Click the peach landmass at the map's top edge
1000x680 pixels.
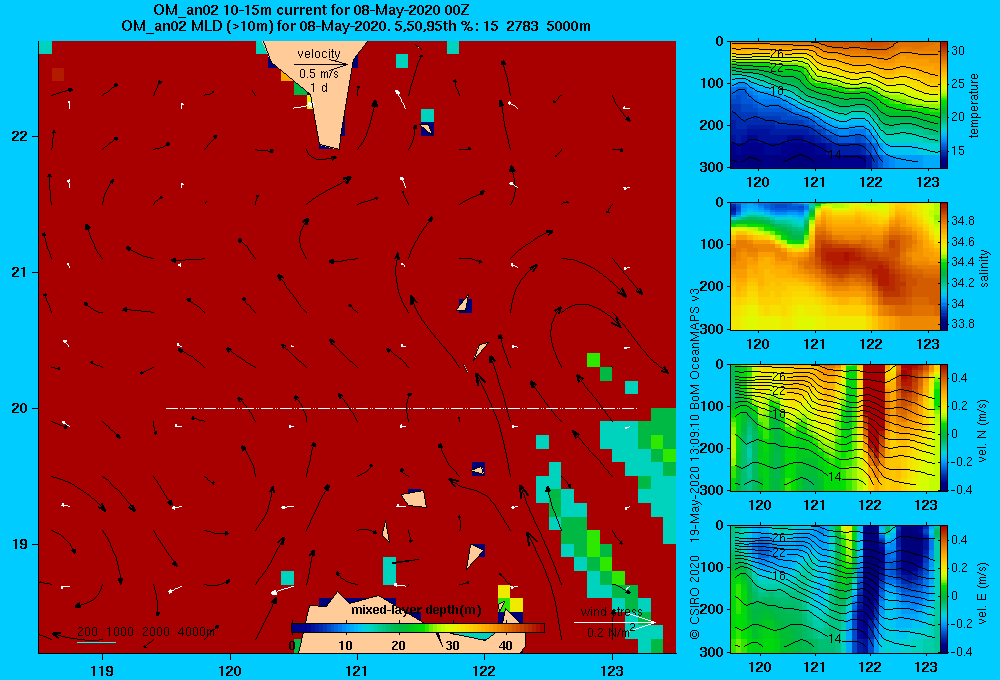click(322, 89)
